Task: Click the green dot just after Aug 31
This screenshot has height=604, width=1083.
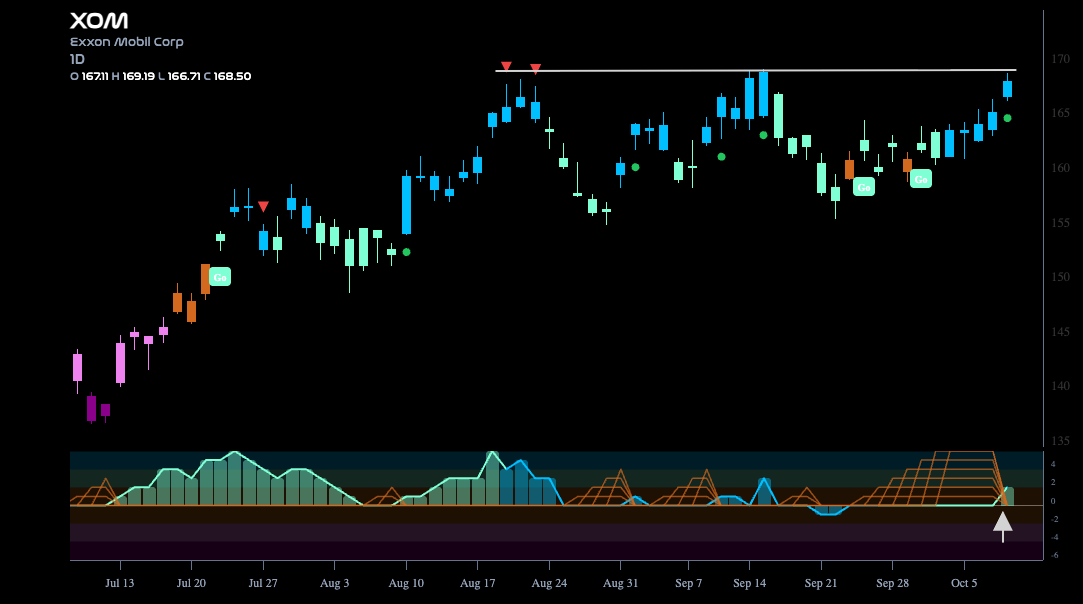Action: click(x=635, y=167)
